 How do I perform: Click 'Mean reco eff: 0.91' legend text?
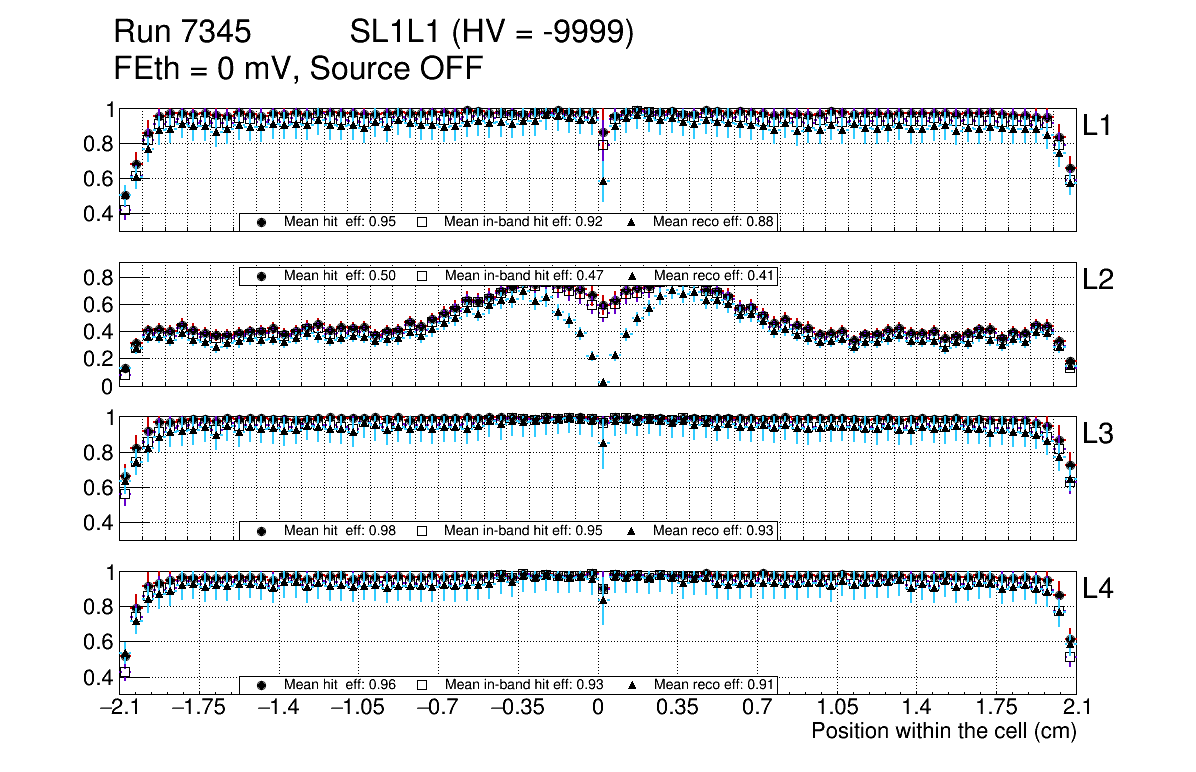pos(713,685)
